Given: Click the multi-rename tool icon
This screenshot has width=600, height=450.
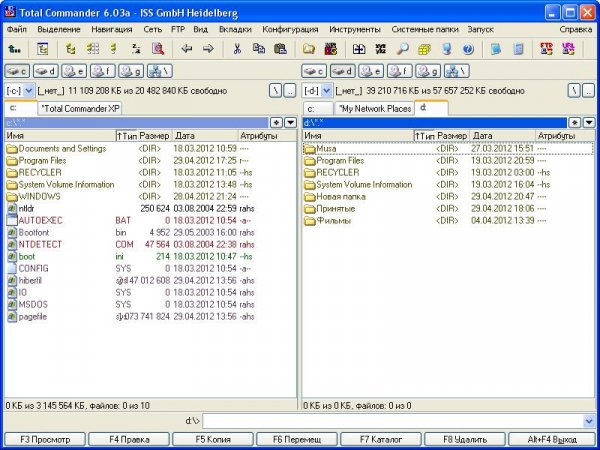Looking at the screenshot, I should (381, 49).
